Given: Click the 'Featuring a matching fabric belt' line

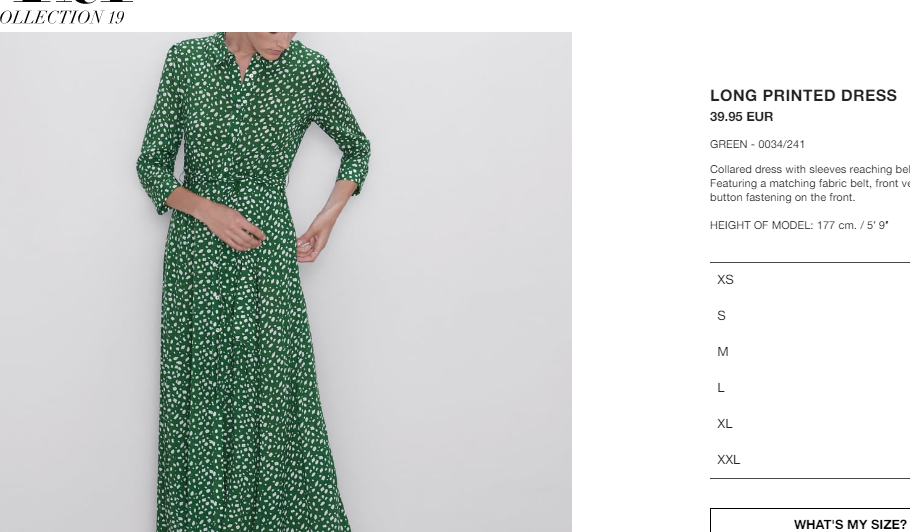Looking at the screenshot, I should pos(810,183).
